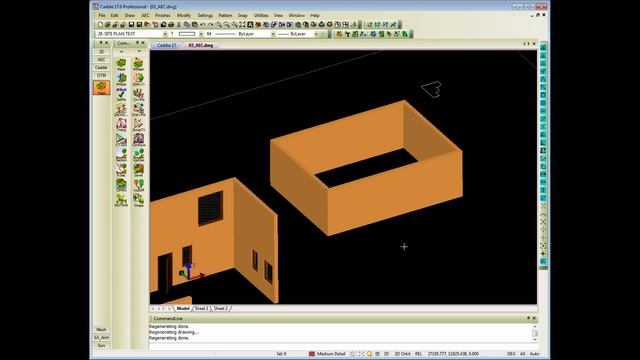Select the Model layout tab
The height and width of the screenshot is (360, 640).
(x=183, y=309)
